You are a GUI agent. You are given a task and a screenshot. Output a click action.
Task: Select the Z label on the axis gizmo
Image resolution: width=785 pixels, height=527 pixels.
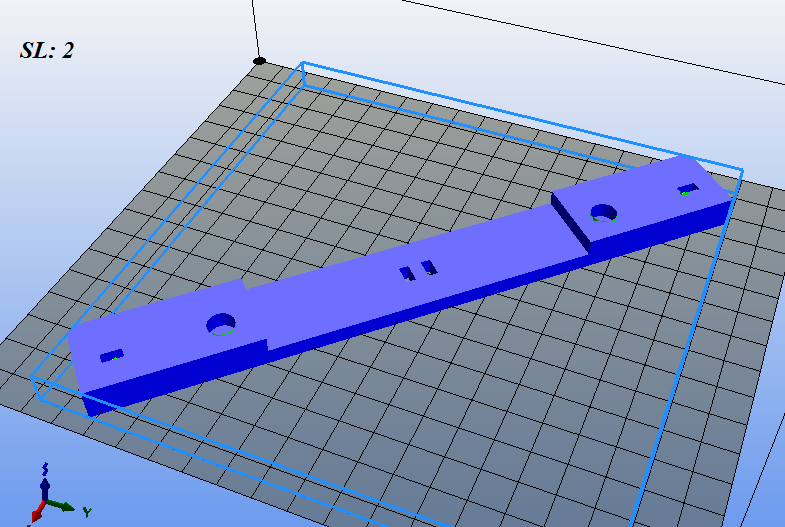pos(46,467)
